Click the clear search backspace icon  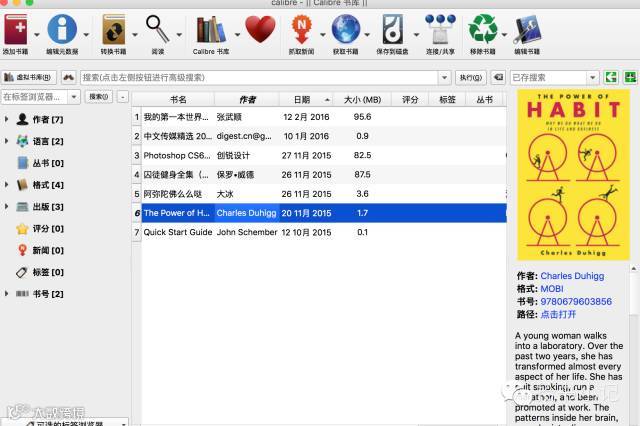click(498, 77)
